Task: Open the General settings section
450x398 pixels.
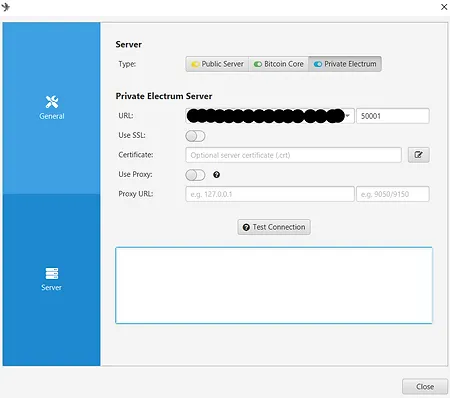Action: pos(51,108)
